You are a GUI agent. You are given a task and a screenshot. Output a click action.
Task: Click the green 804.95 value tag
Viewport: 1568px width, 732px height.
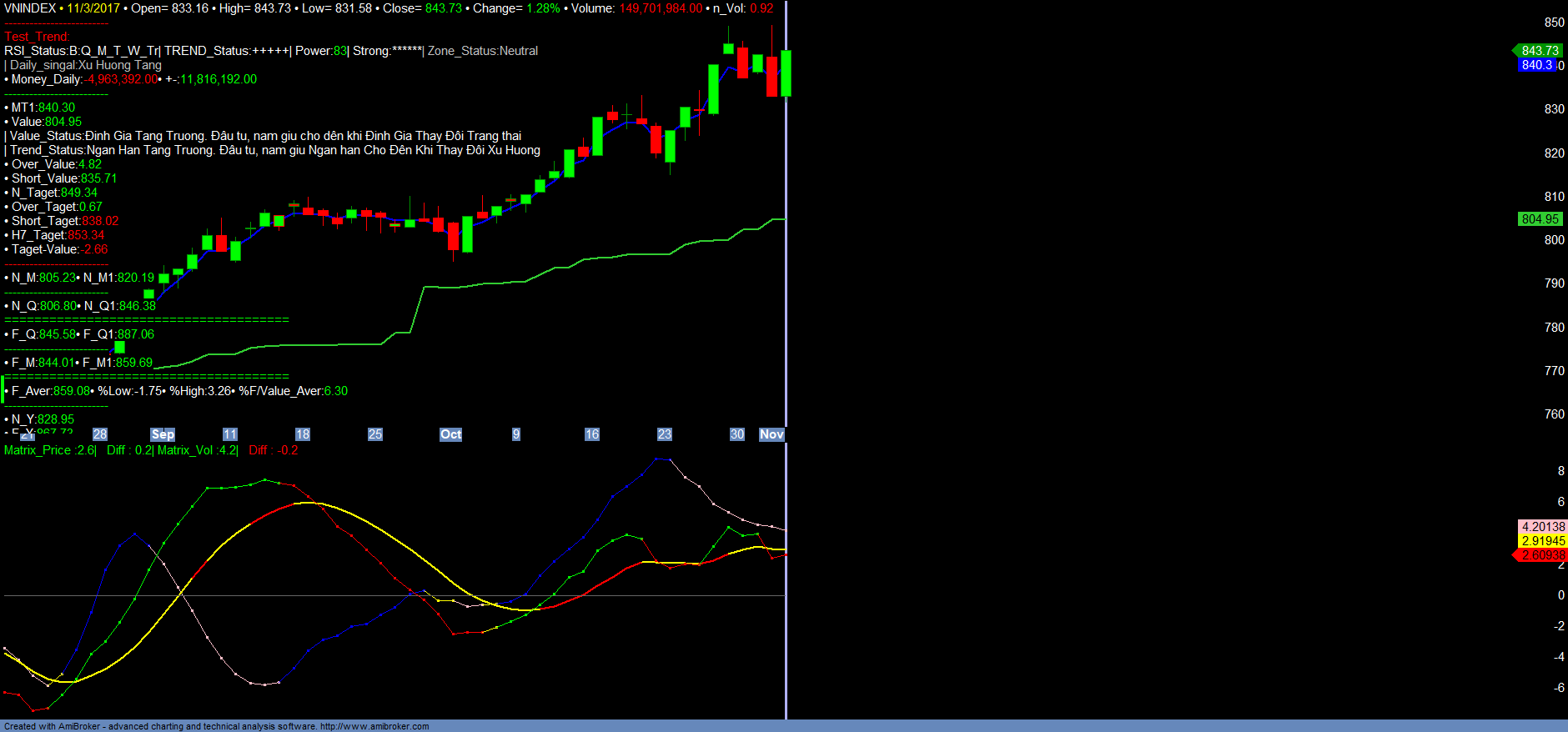tap(1540, 219)
